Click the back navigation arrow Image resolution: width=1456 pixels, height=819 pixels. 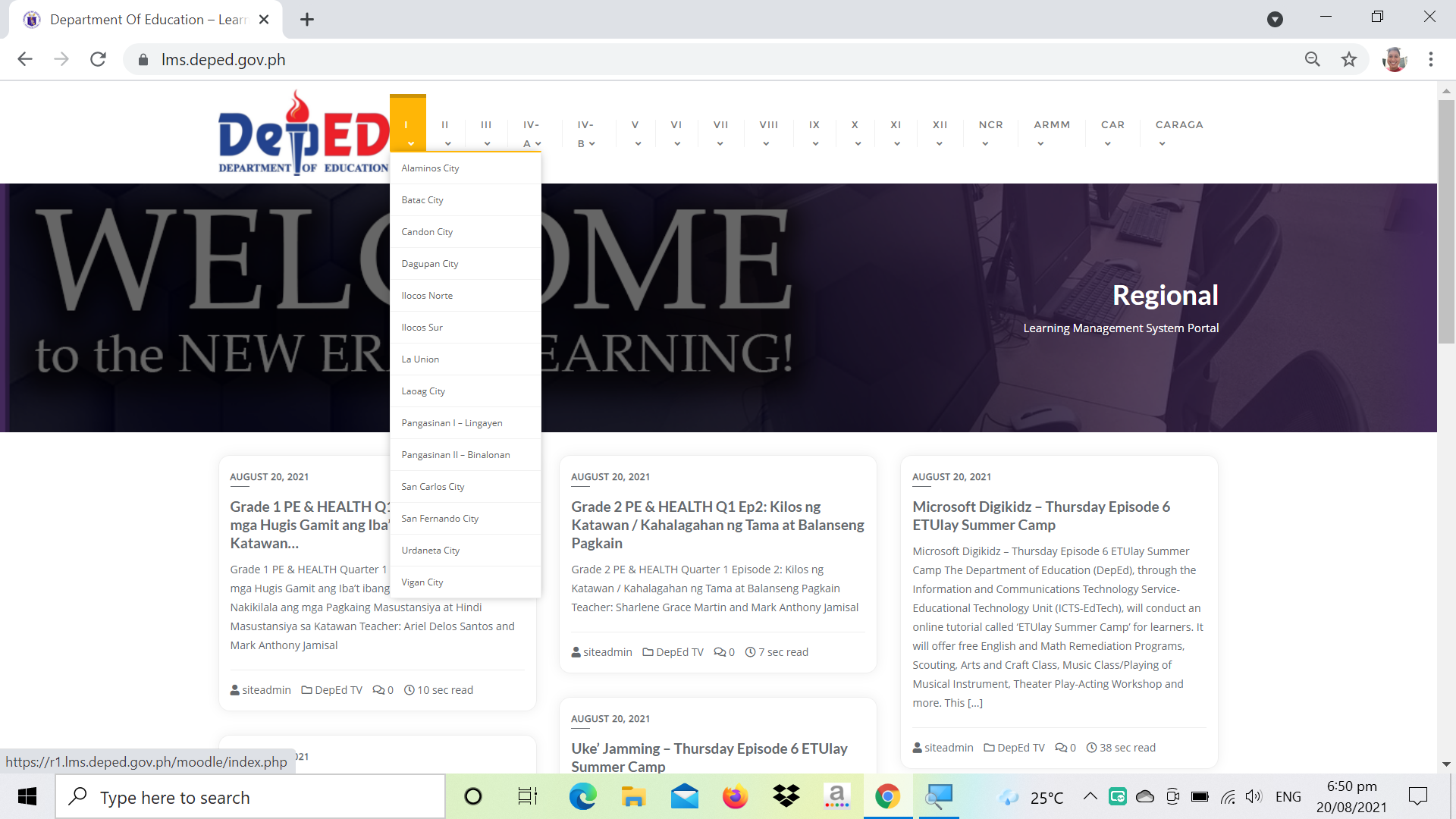click(x=25, y=58)
